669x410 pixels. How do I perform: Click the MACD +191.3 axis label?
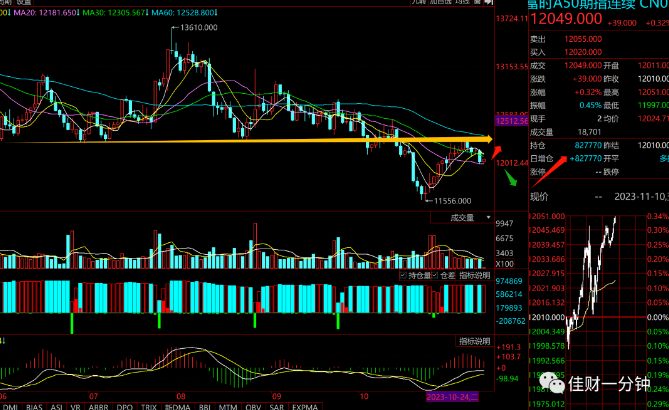click(509, 347)
